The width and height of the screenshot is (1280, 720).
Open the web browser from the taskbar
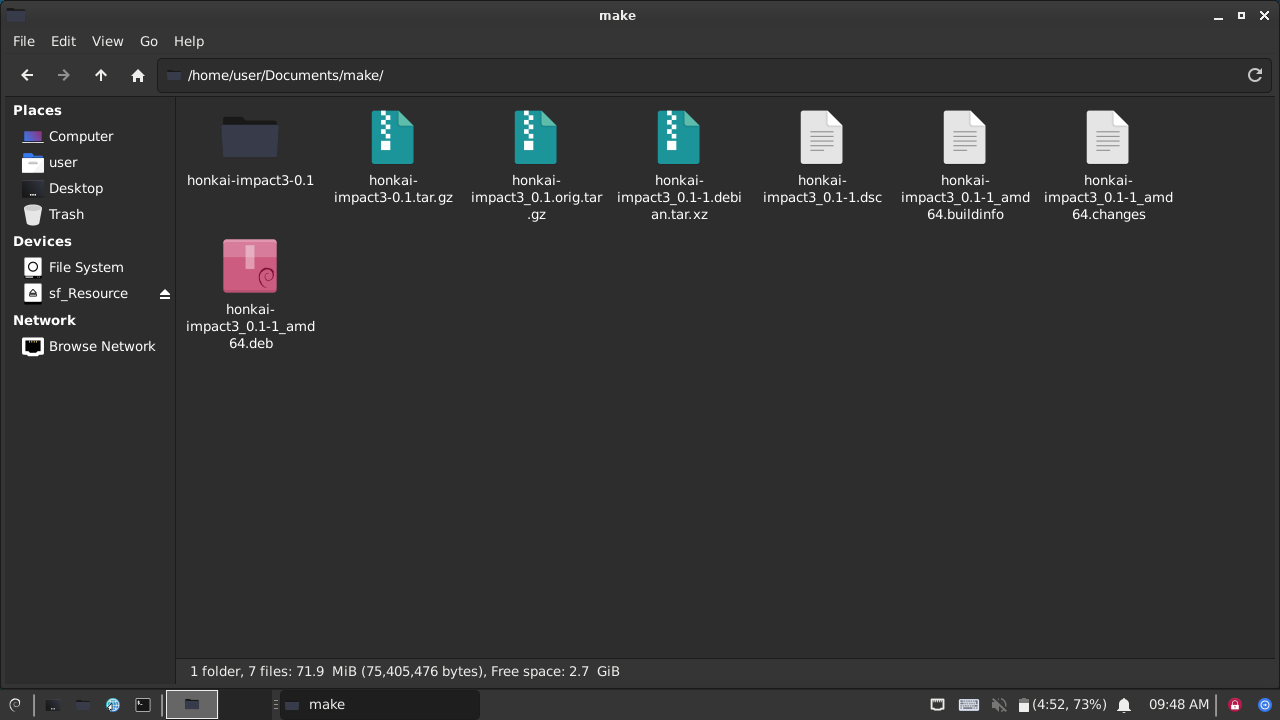pos(113,705)
